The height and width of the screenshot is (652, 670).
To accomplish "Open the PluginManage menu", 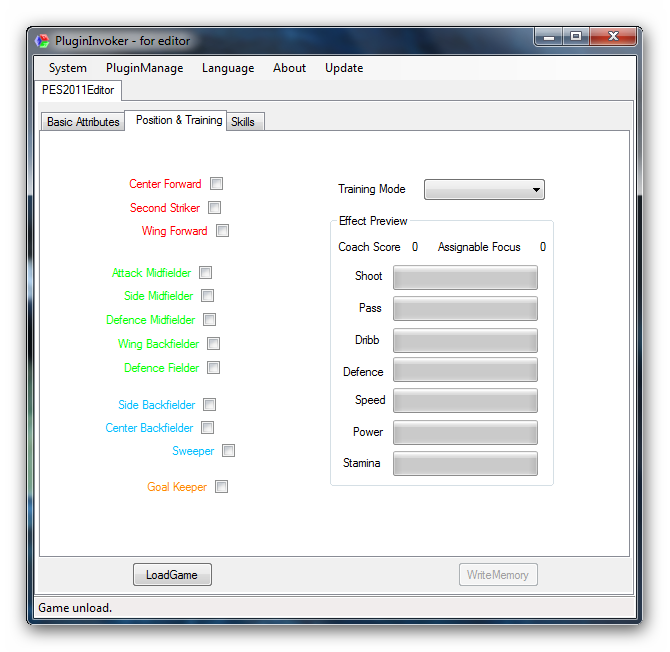I will click(144, 68).
